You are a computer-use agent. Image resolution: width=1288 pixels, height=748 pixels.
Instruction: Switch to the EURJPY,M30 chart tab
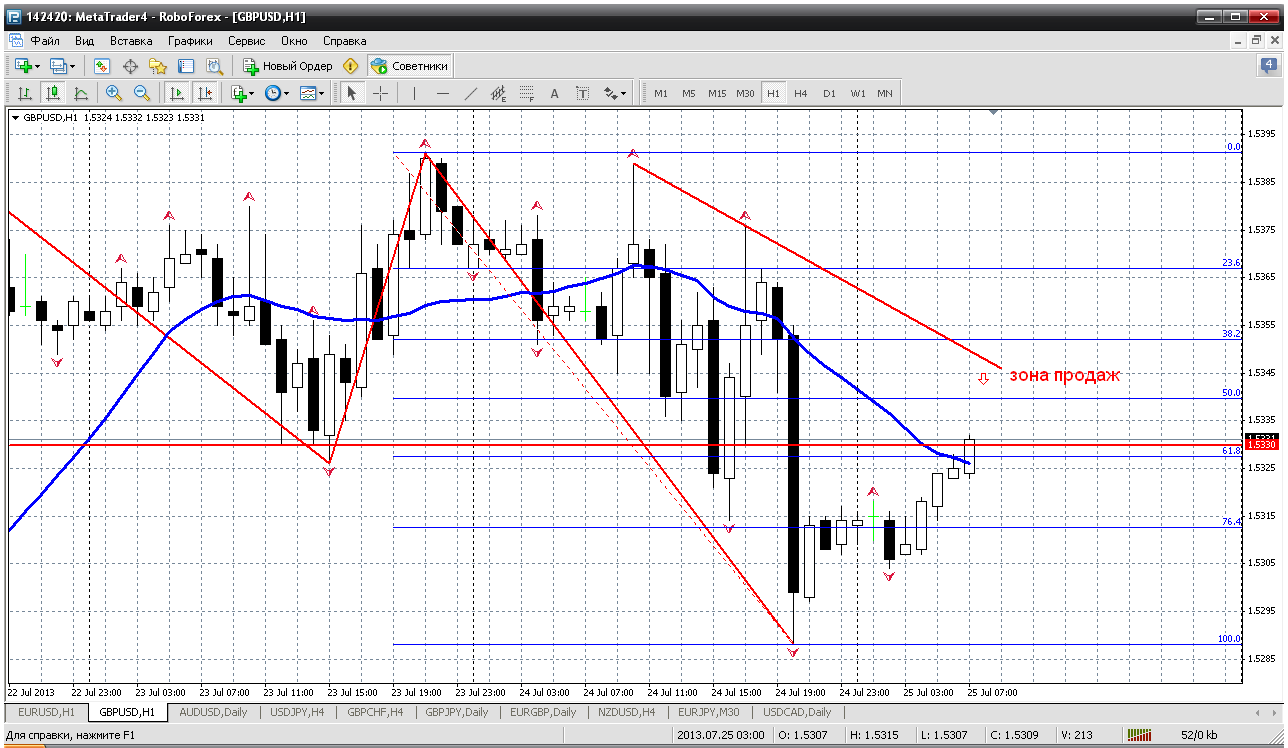tap(708, 712)
